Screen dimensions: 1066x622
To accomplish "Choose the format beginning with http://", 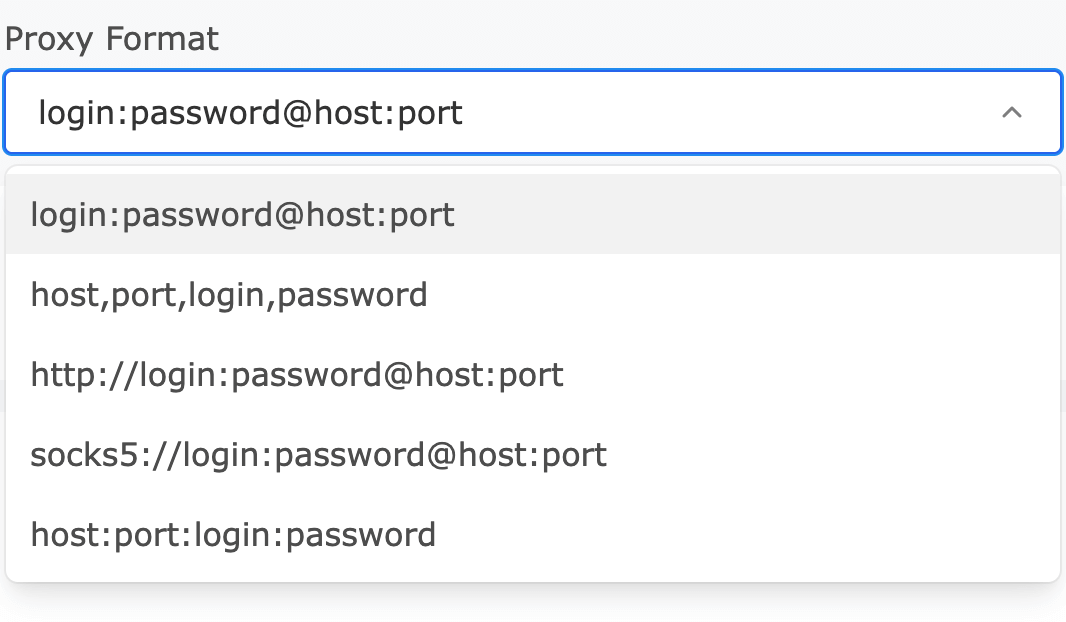I will [x=297, y=374].
